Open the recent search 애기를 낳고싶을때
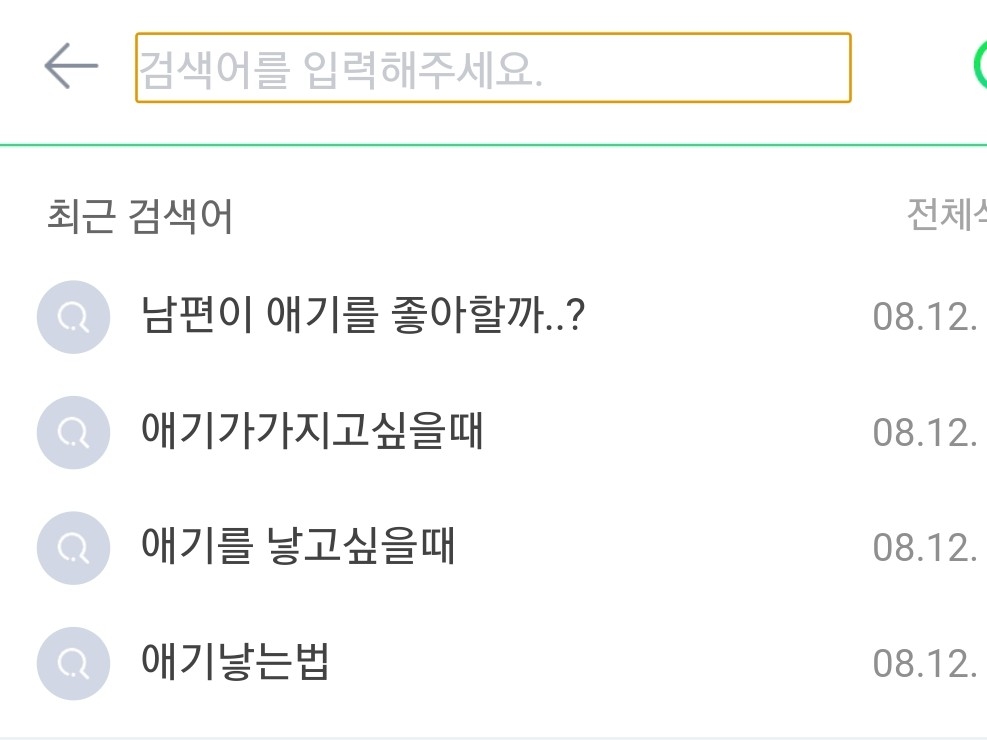 coord(299,547)
